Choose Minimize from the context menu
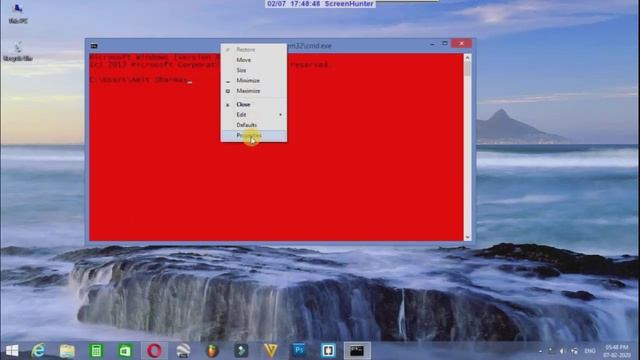This screenshot has height=360, width=640. [253, 80]
